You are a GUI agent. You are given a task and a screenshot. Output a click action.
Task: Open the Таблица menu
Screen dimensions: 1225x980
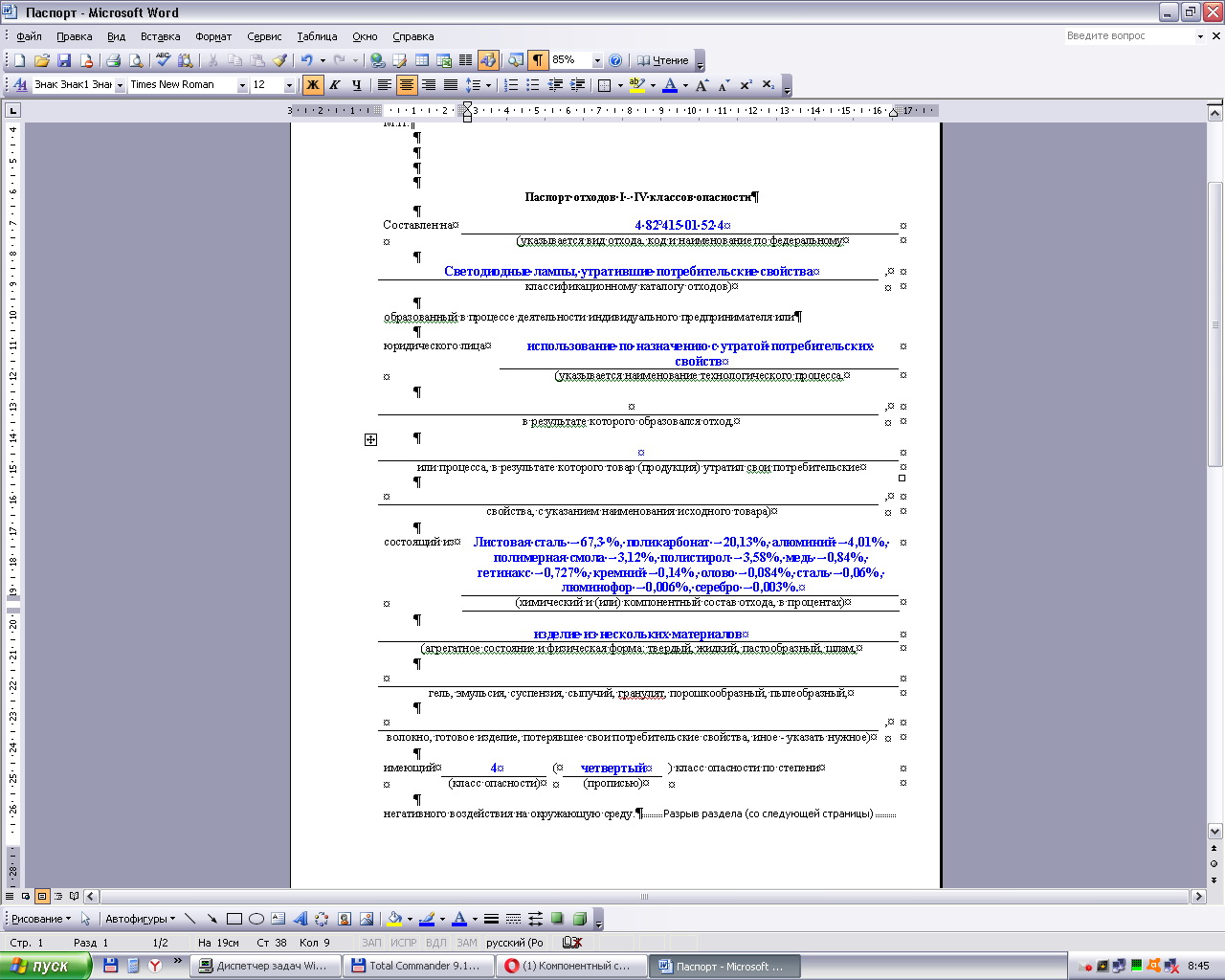[317, 36]
